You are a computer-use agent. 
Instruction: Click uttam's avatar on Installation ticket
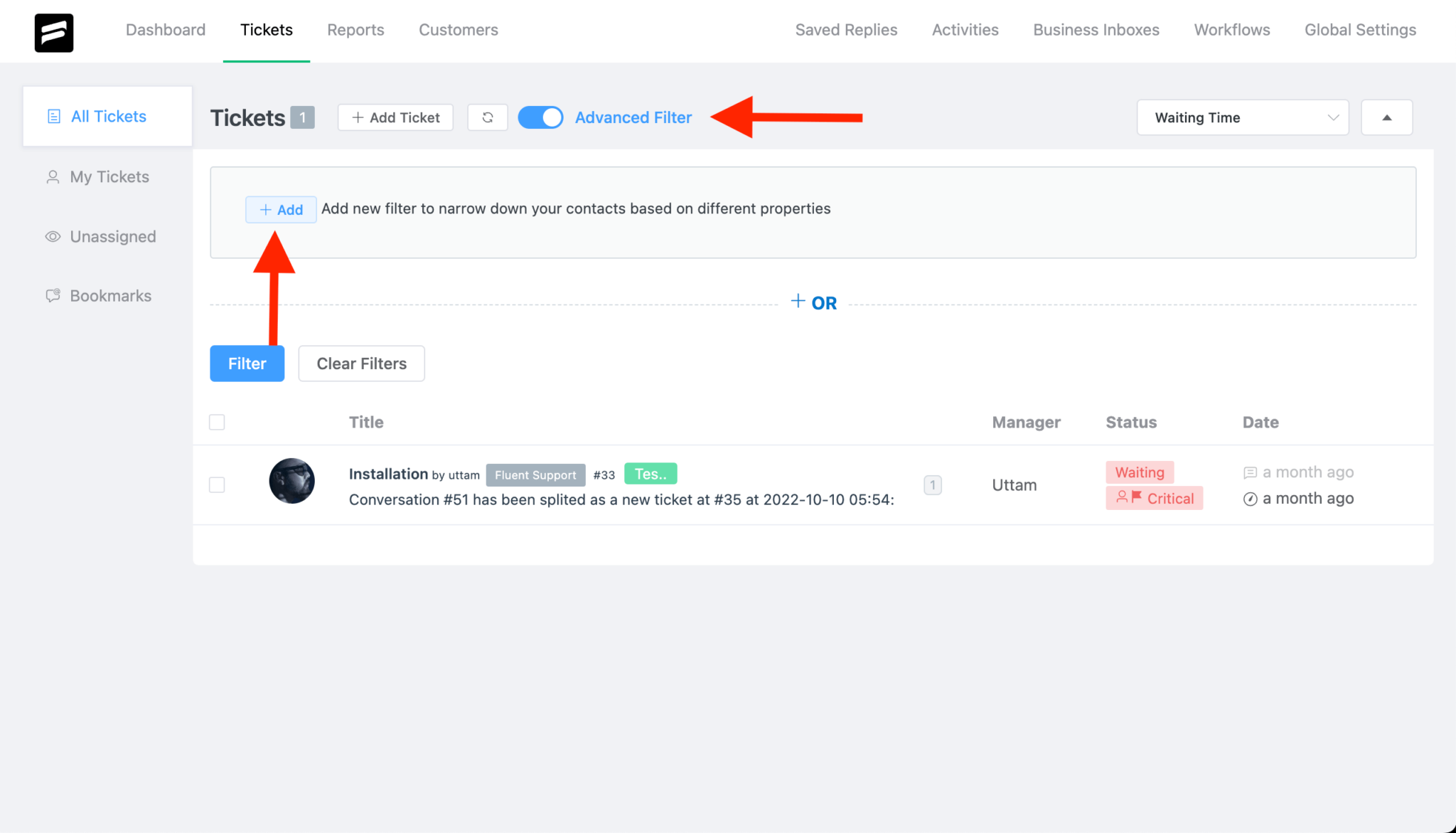tap(291, 481)
